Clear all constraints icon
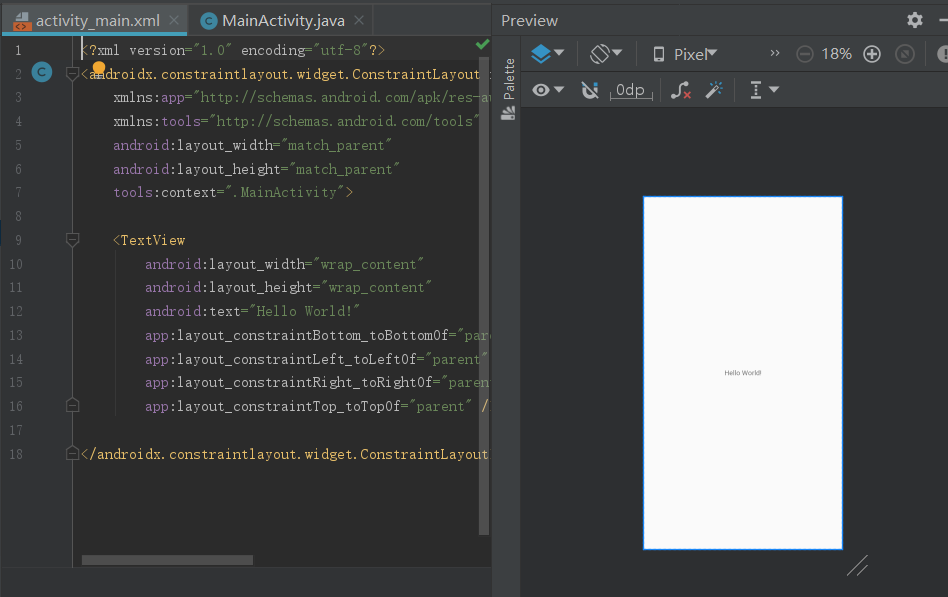Screen dimensions: 948x597 (x=681, y=91)
